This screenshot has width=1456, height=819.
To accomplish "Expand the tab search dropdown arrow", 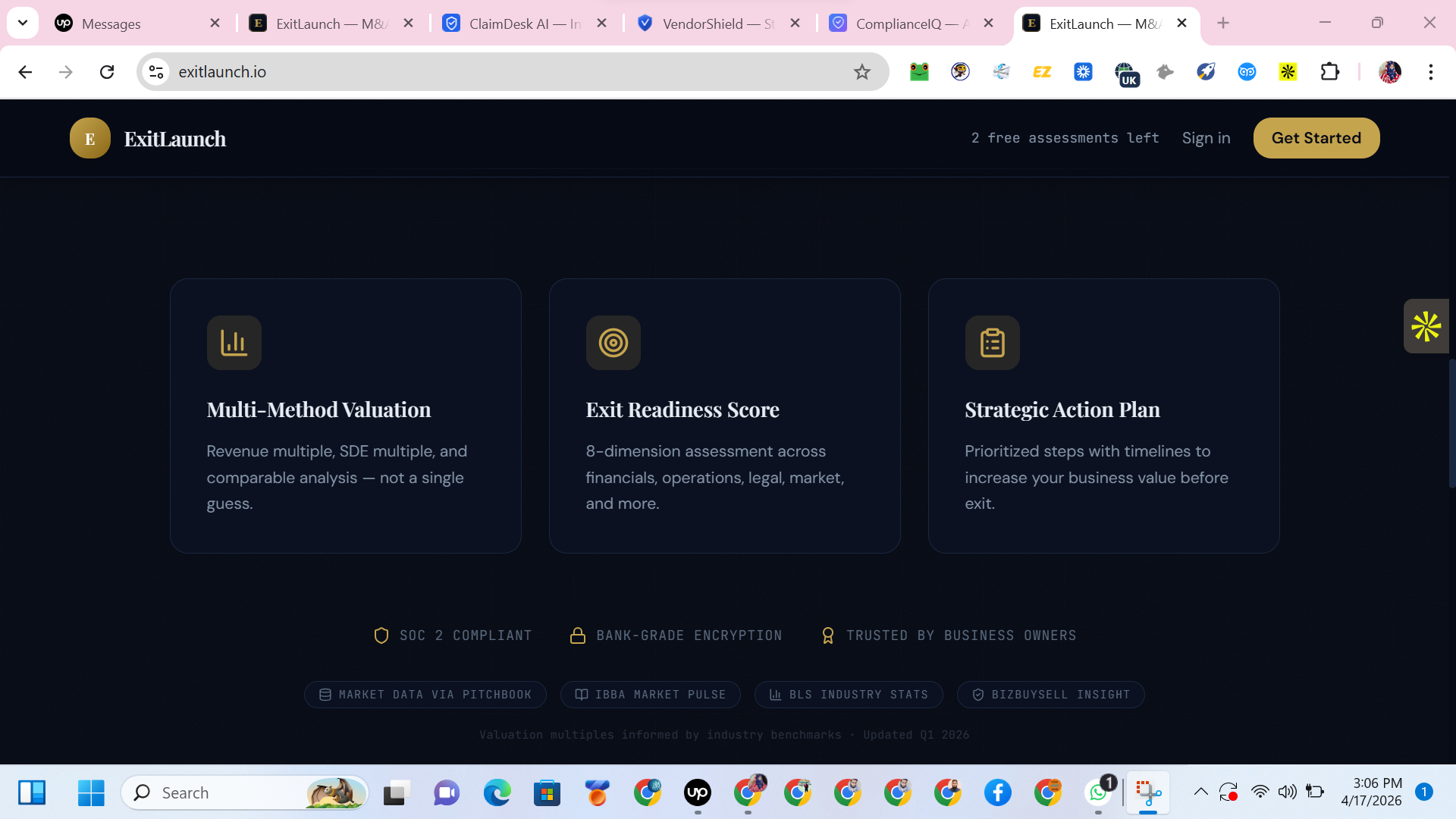I will coord(23,23).
